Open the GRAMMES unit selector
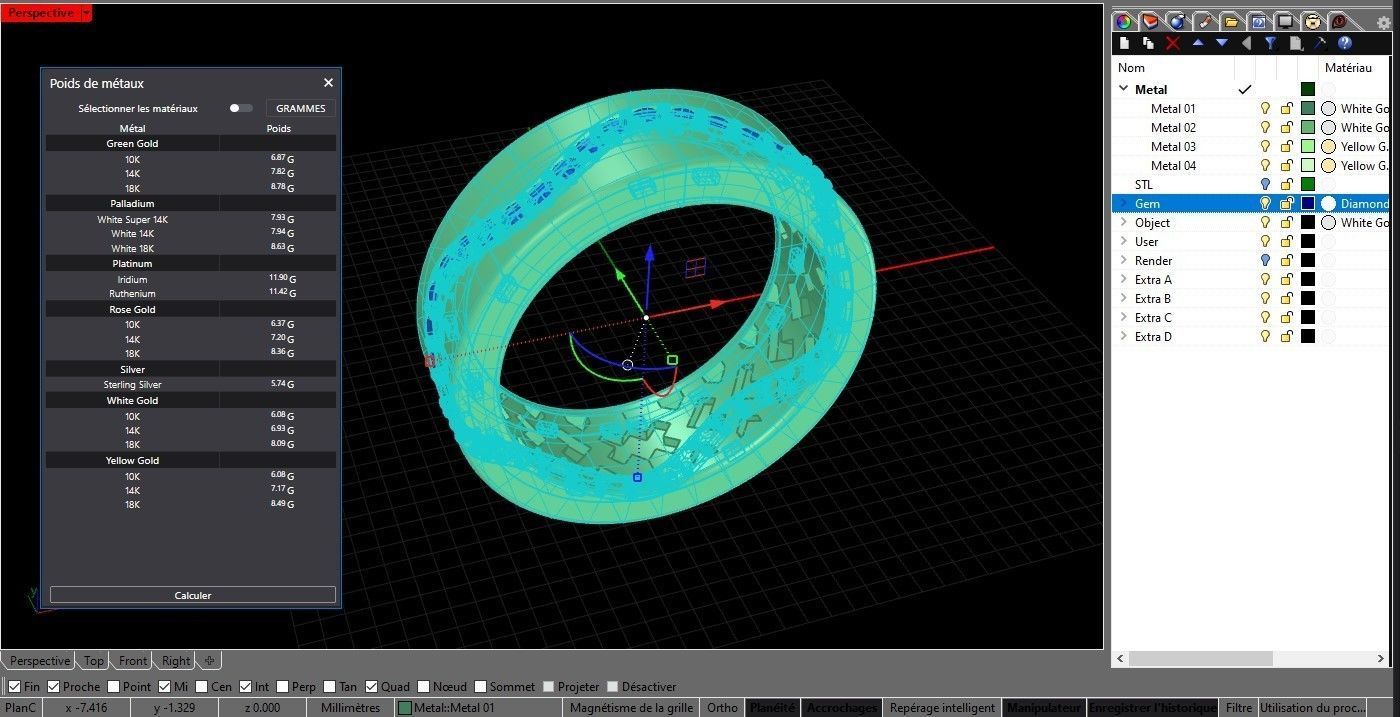Viewport: 1400px width, 717px height. pos(301,108)
